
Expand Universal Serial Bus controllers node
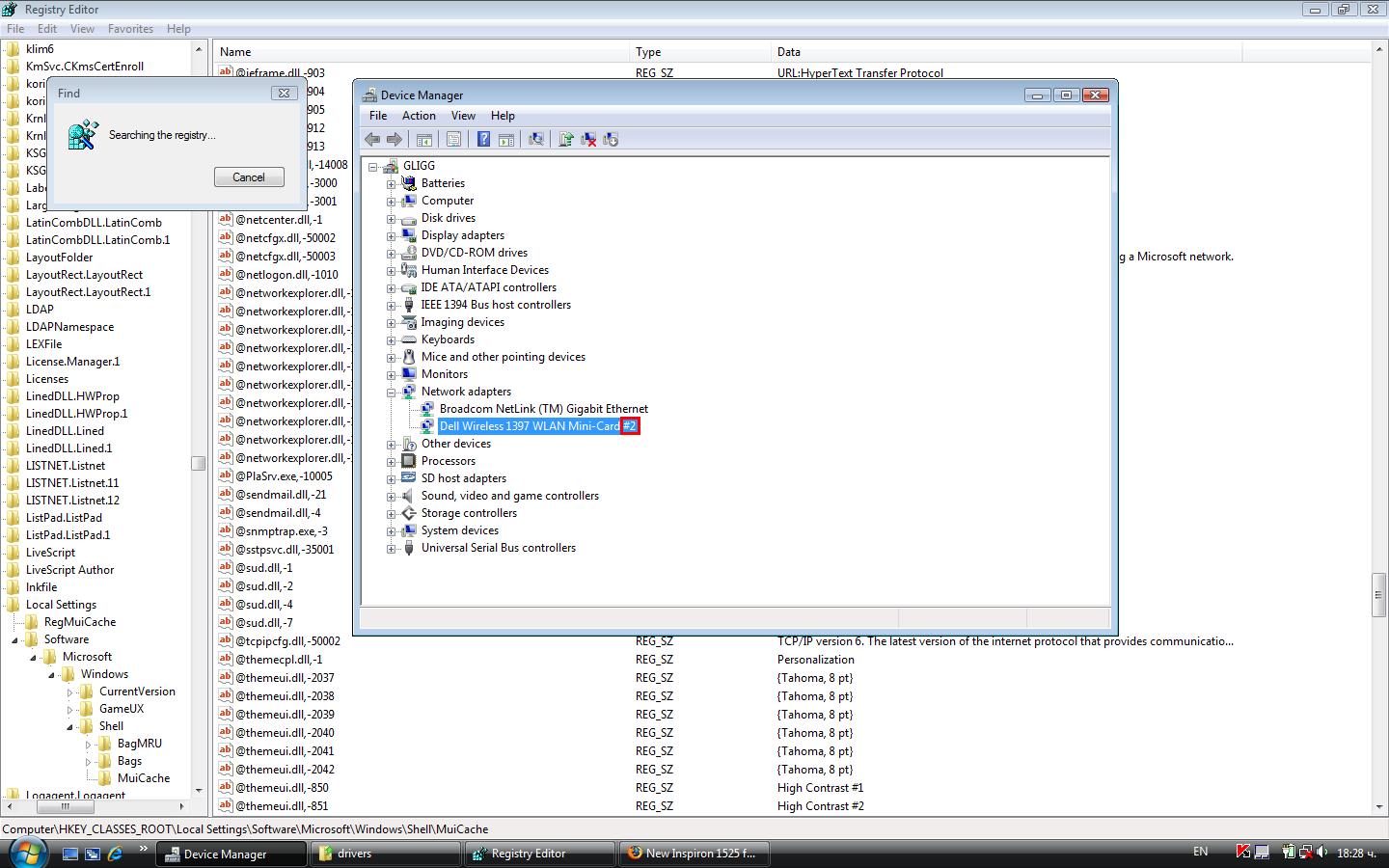[392, 548]
